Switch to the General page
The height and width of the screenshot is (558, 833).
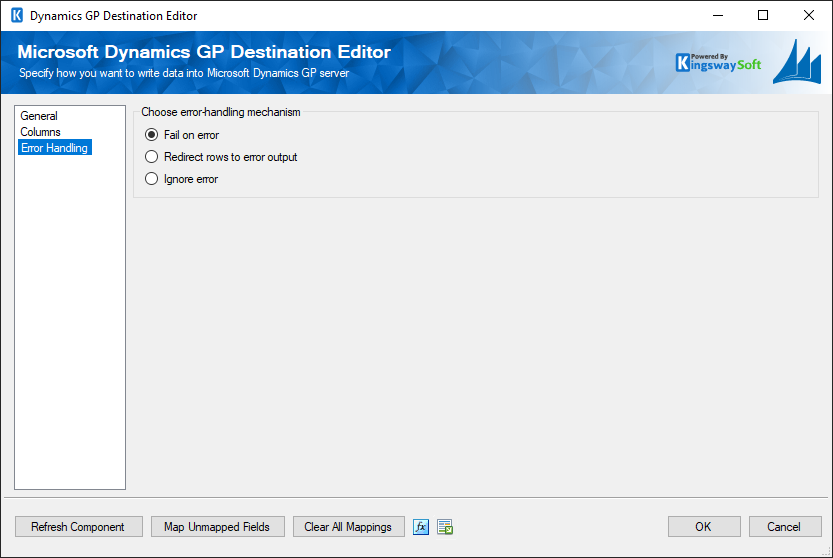pos(39,116)
